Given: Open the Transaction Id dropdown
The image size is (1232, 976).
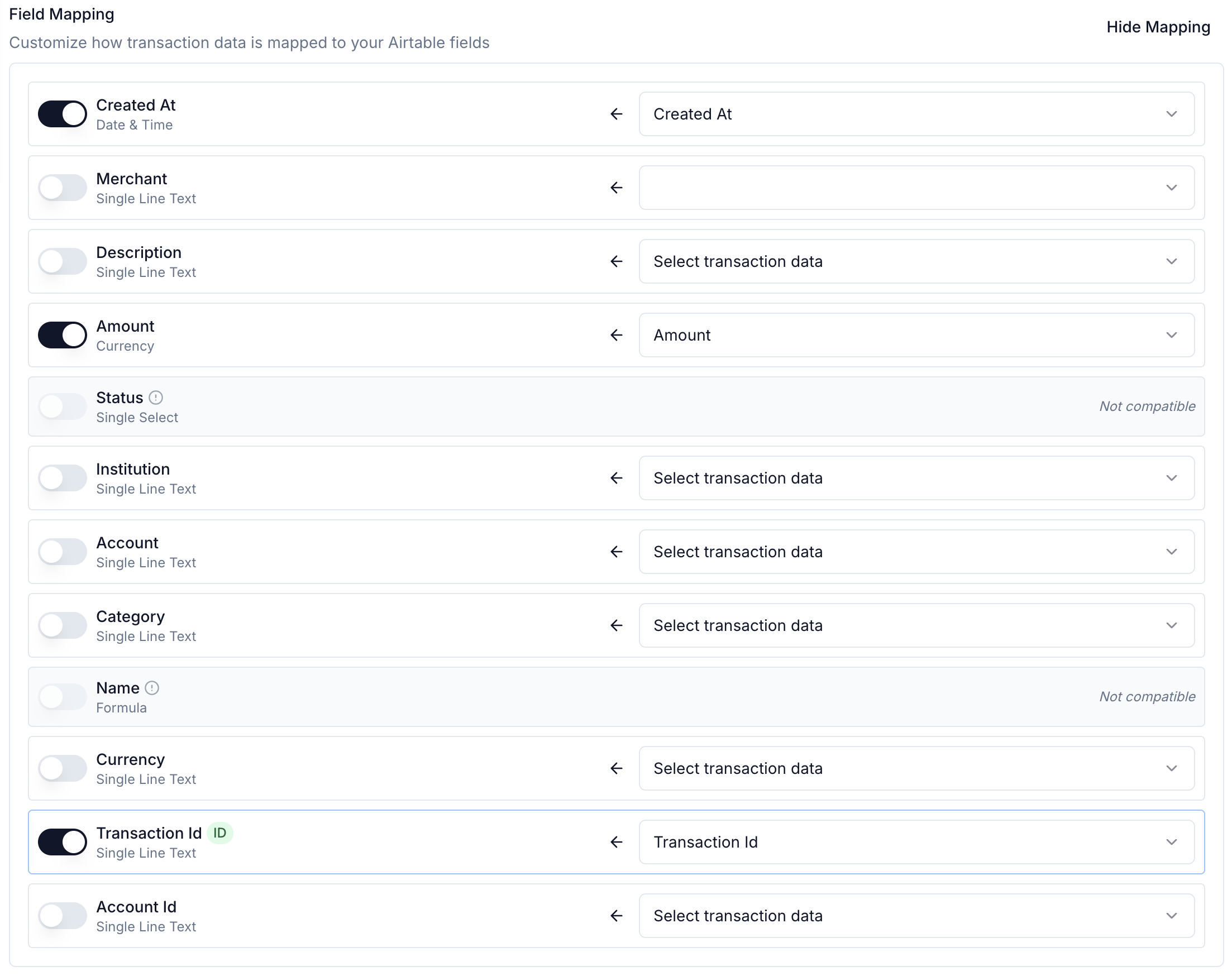Looking at the screenshot, I should coord(916,843).
